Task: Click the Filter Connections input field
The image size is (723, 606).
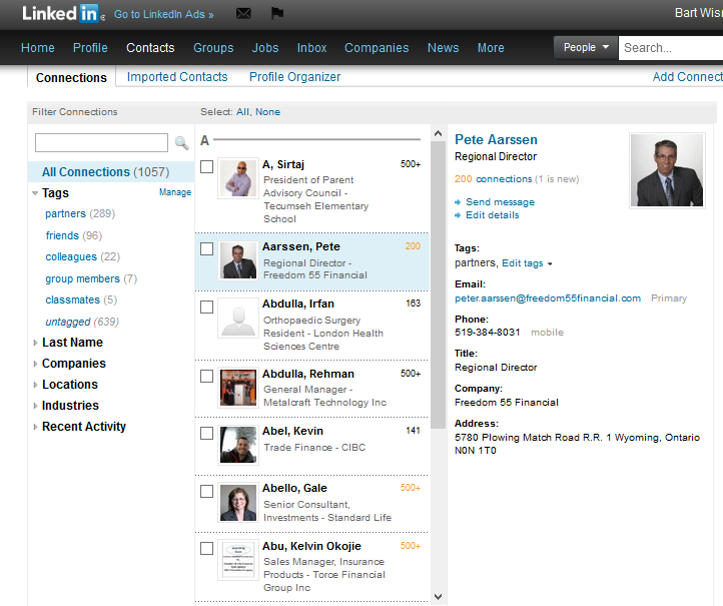Action: pyautogui.click(x=101, y=143)
